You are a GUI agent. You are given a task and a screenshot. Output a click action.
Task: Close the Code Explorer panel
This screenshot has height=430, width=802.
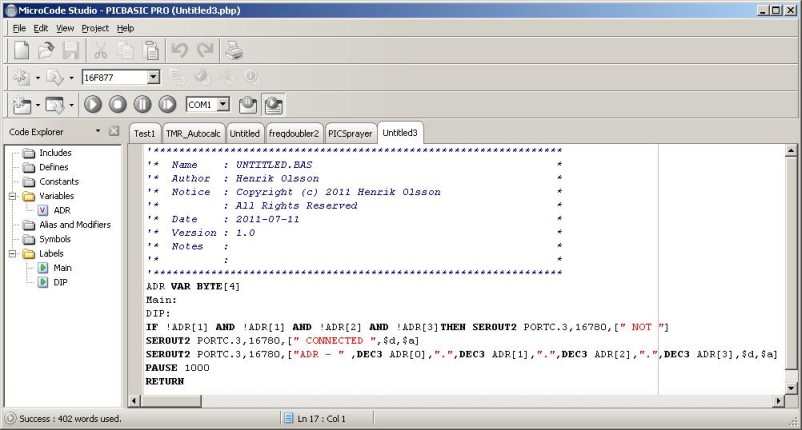click(115, 131)
